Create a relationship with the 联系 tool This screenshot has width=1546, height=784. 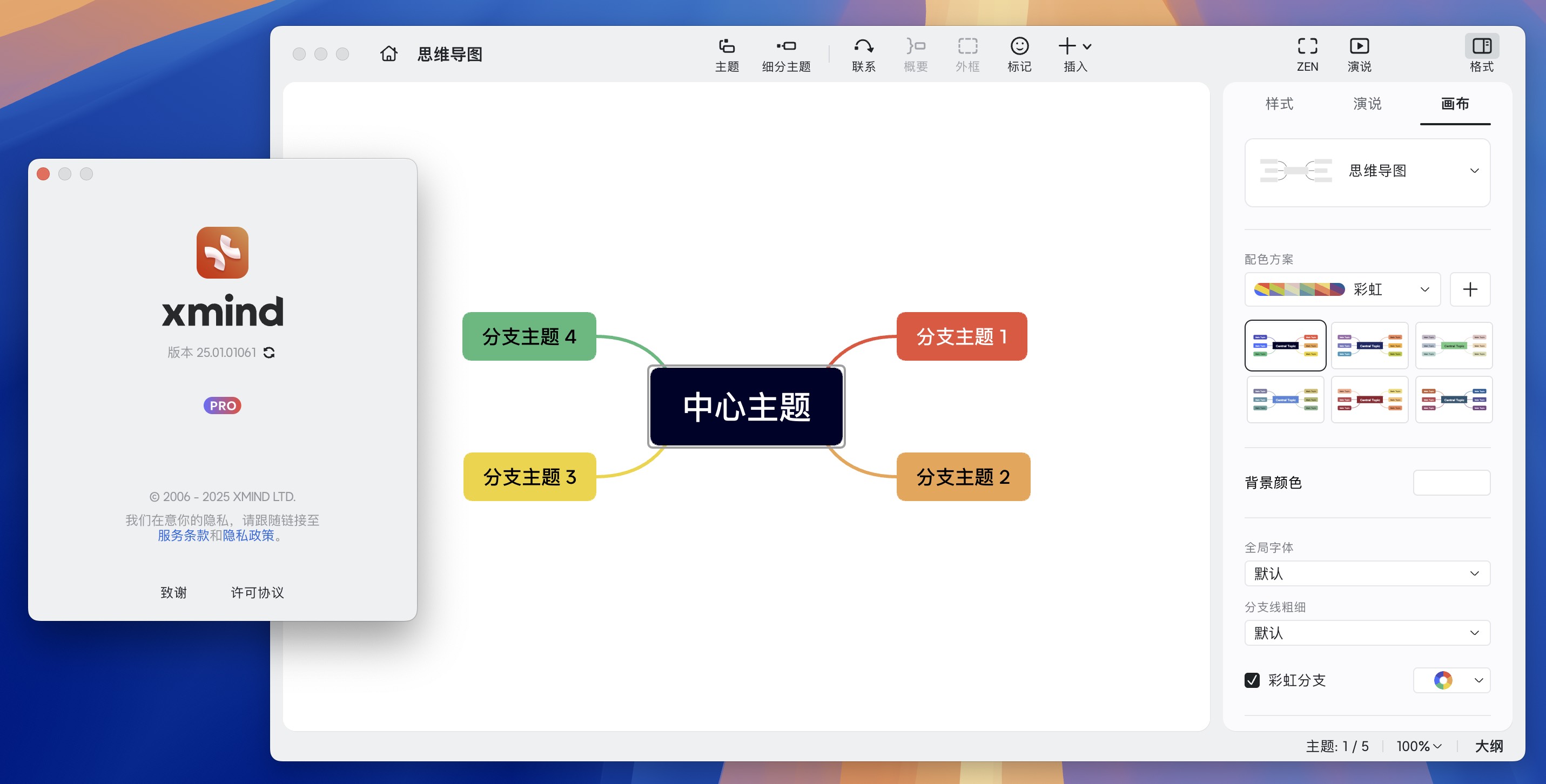pos(863,54)
